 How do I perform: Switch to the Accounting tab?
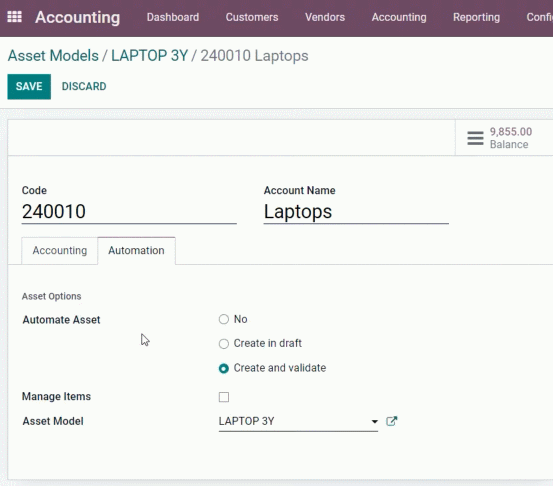[x=60, y=250]
